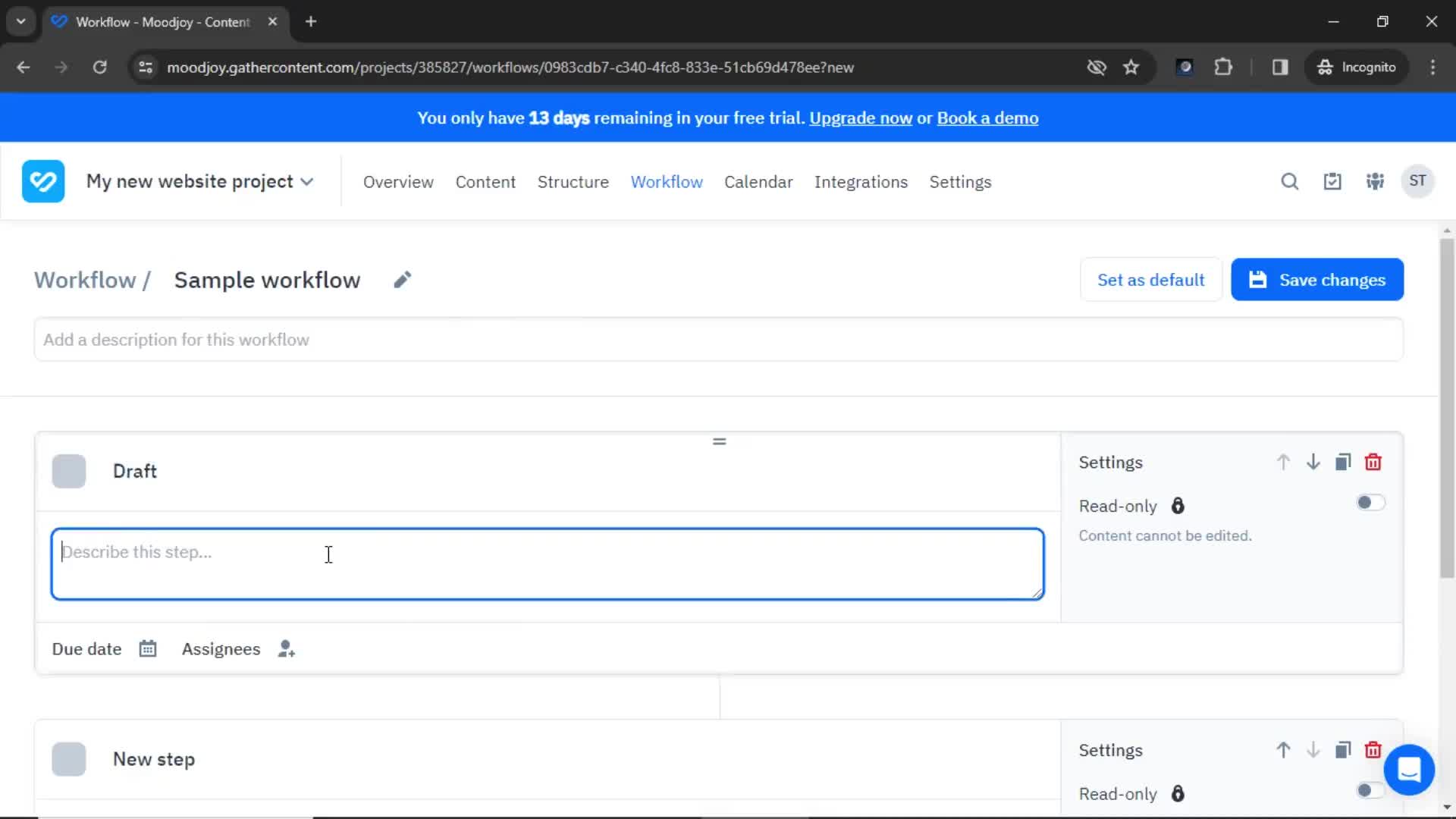
Task: Move New step down arrow
Action: tap(1313, 750)
